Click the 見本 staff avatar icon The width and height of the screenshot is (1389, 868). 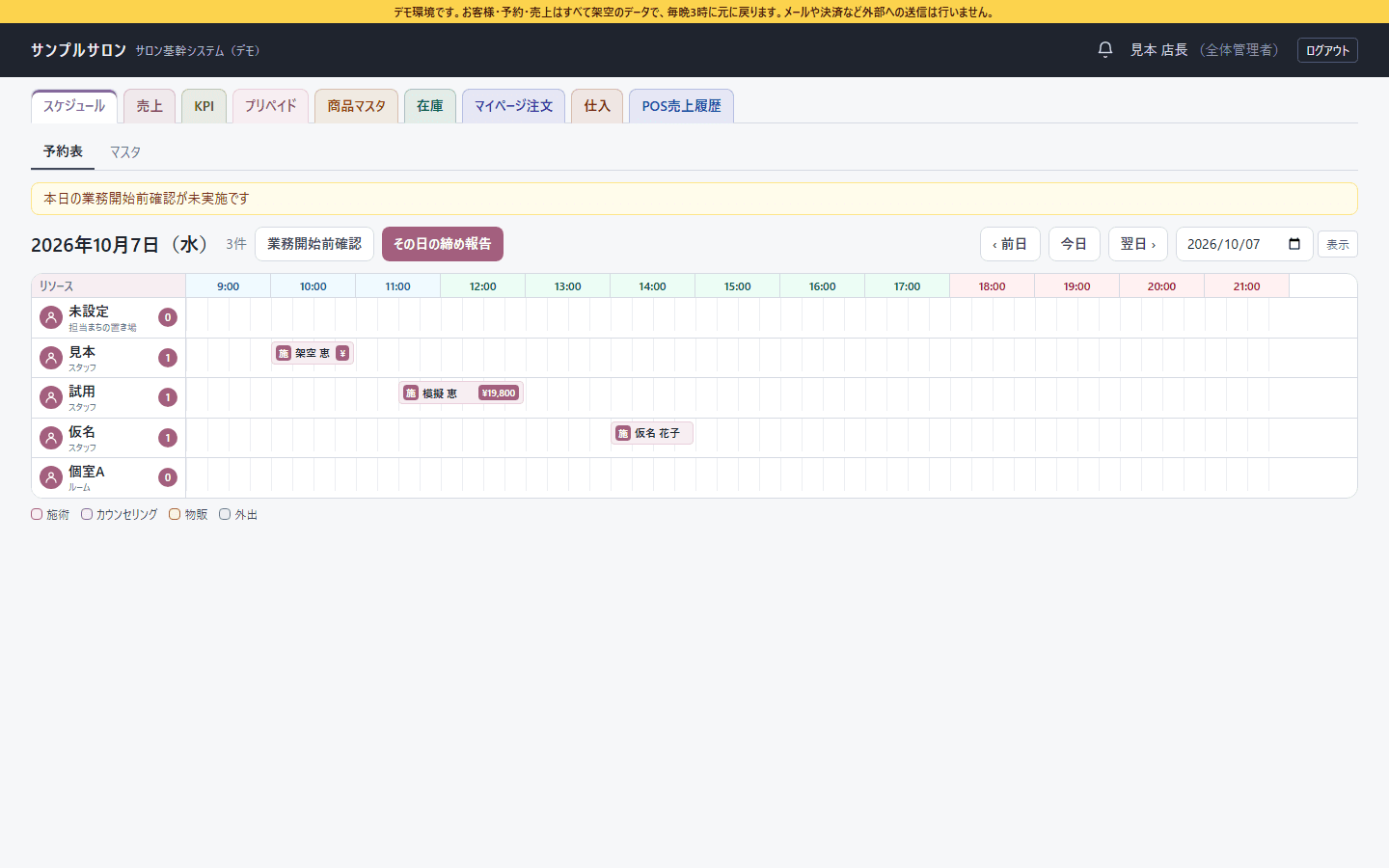tap(51, 358)
